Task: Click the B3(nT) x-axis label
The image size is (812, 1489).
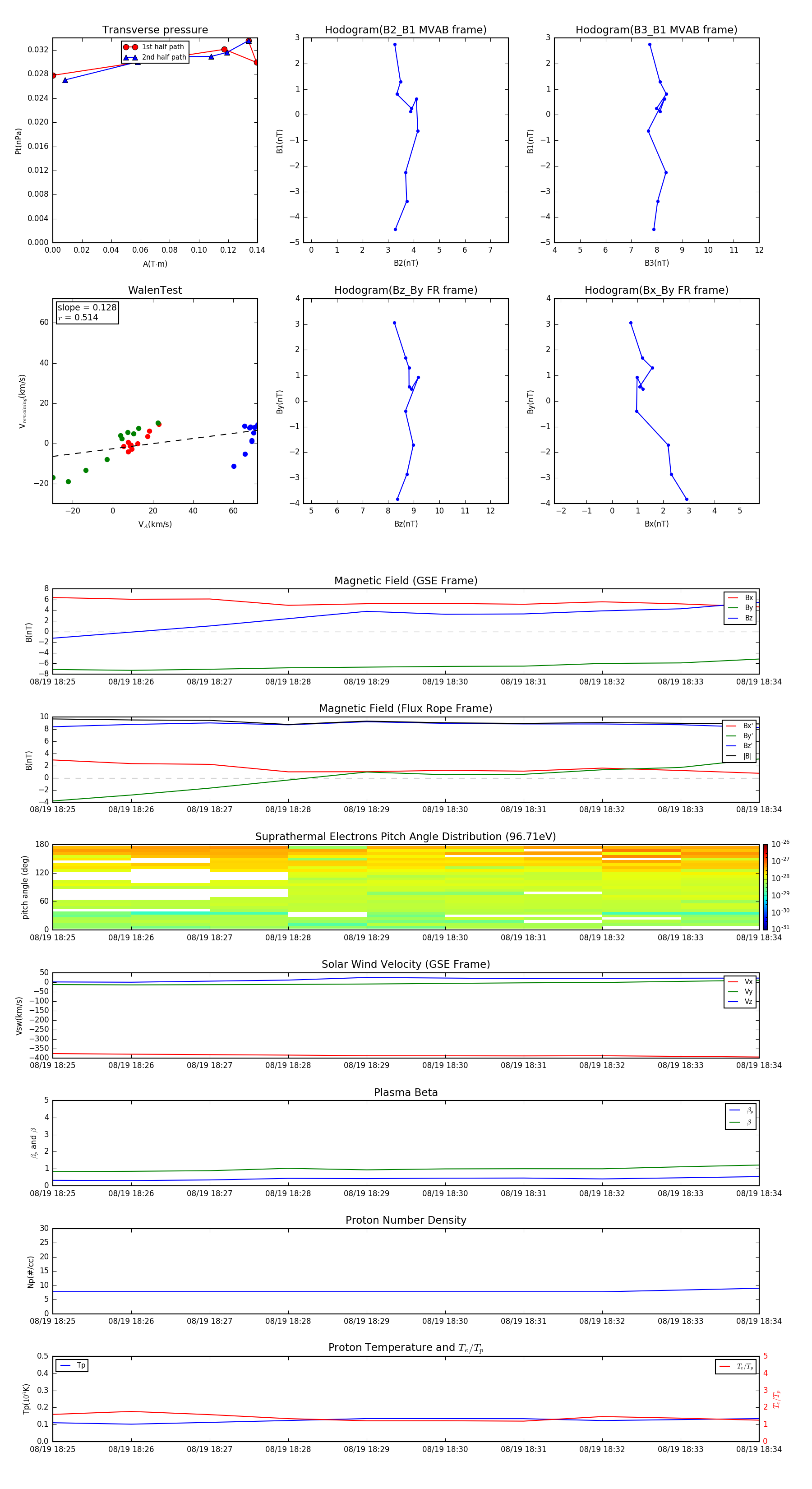Action: tap(656, 263)
